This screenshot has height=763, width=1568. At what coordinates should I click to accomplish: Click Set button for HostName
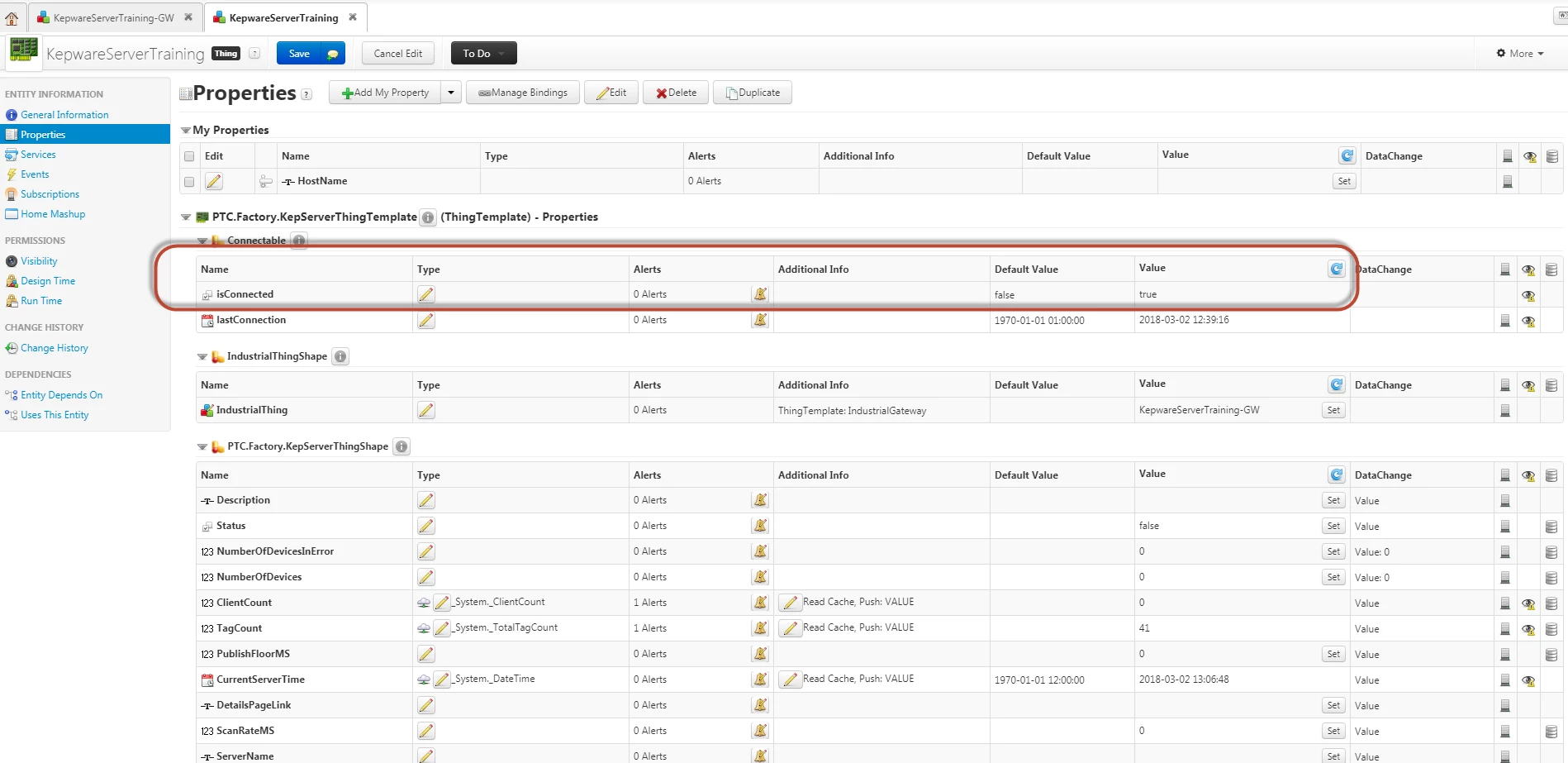tap(1344, 181)
